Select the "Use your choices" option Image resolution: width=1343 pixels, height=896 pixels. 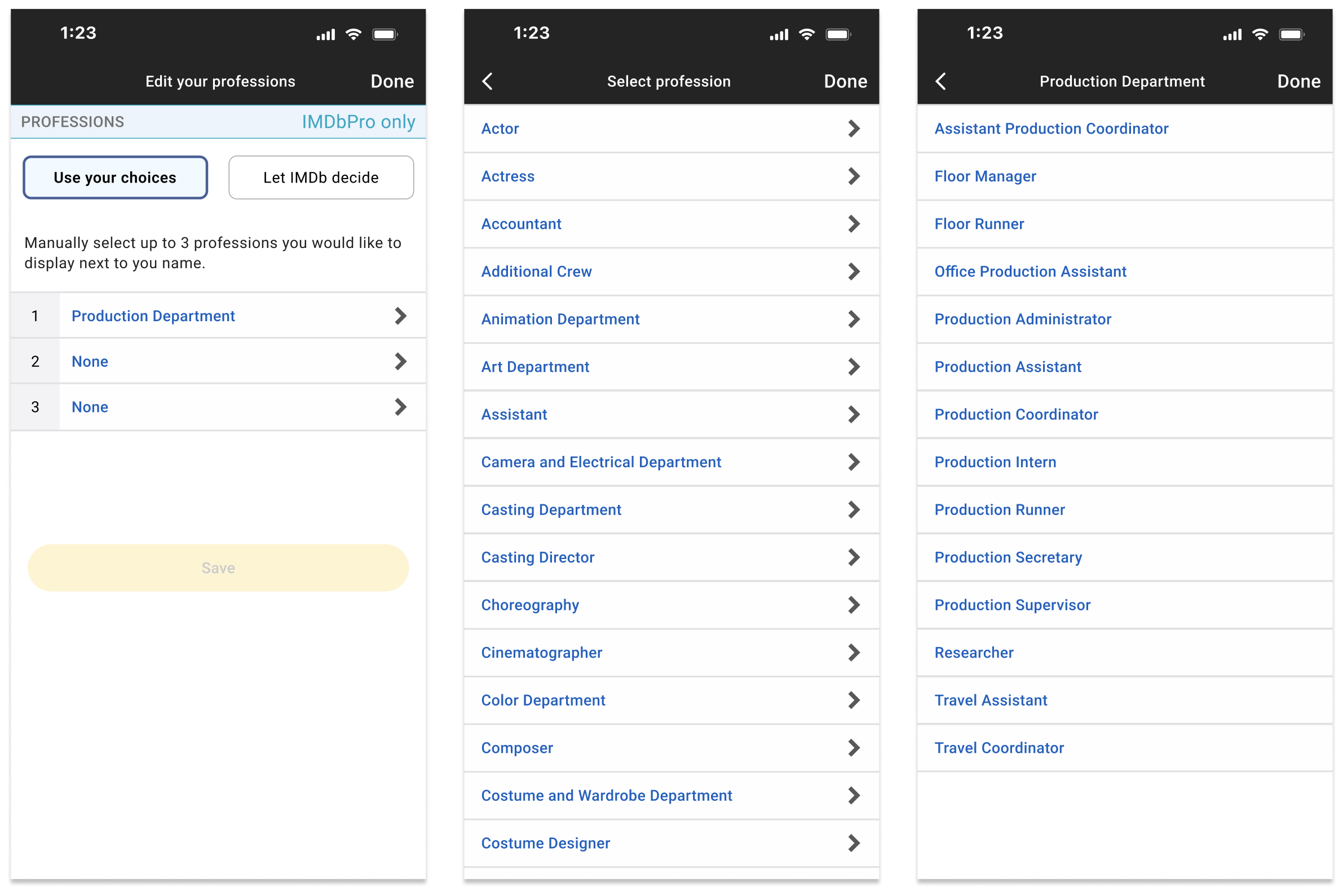tap(115, 177)
